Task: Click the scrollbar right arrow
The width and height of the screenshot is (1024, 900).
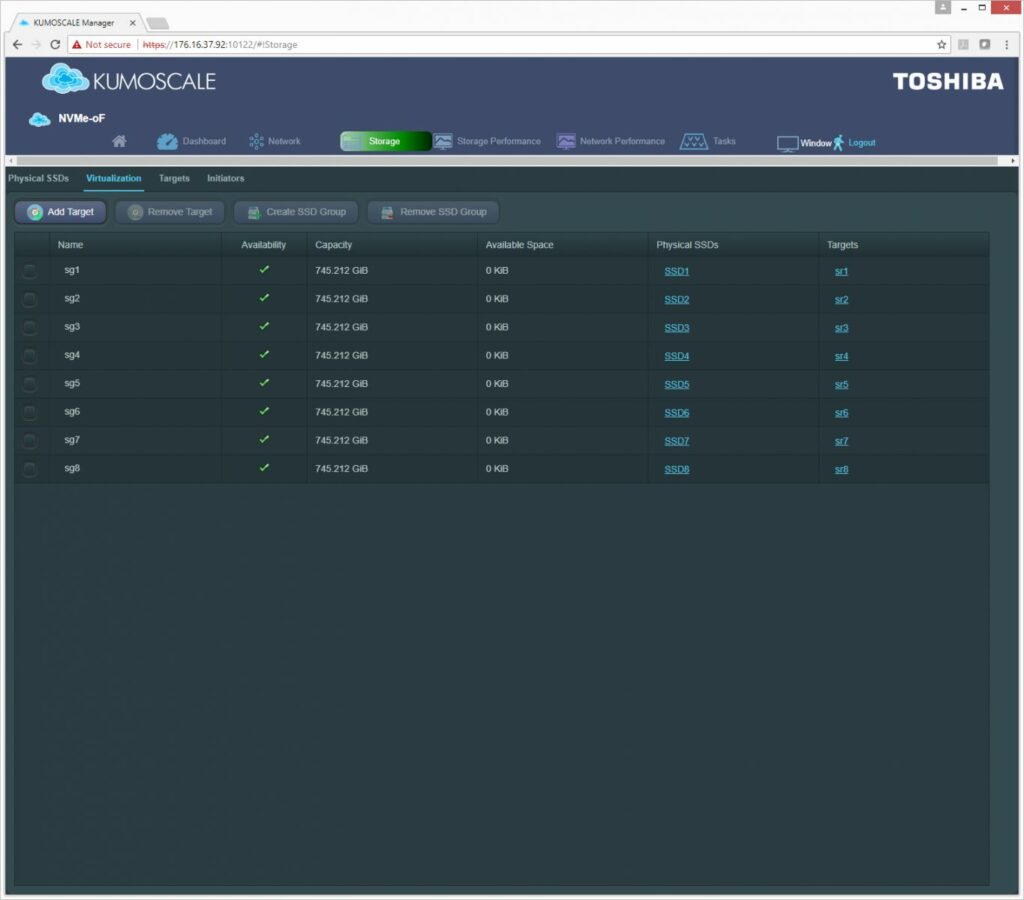Action: point(1012,160)
